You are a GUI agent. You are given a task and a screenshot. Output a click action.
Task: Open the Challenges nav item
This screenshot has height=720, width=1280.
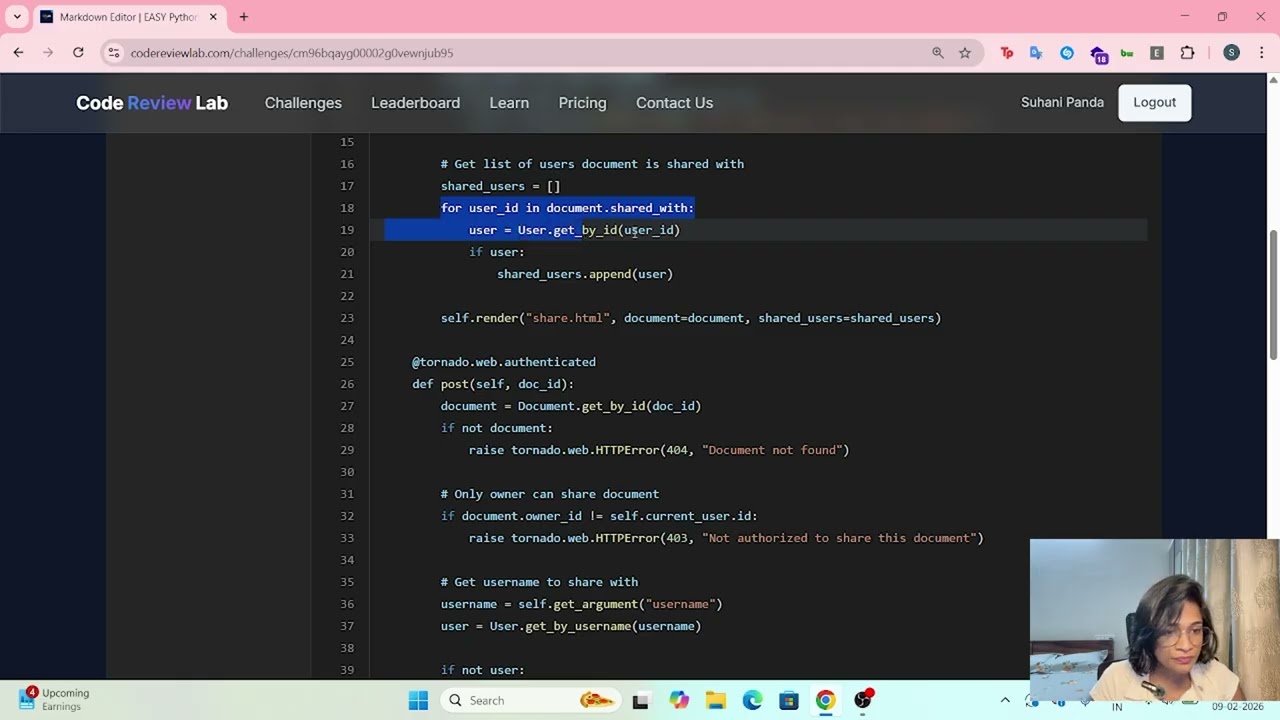pyautogui.click(x=303, y=103)
